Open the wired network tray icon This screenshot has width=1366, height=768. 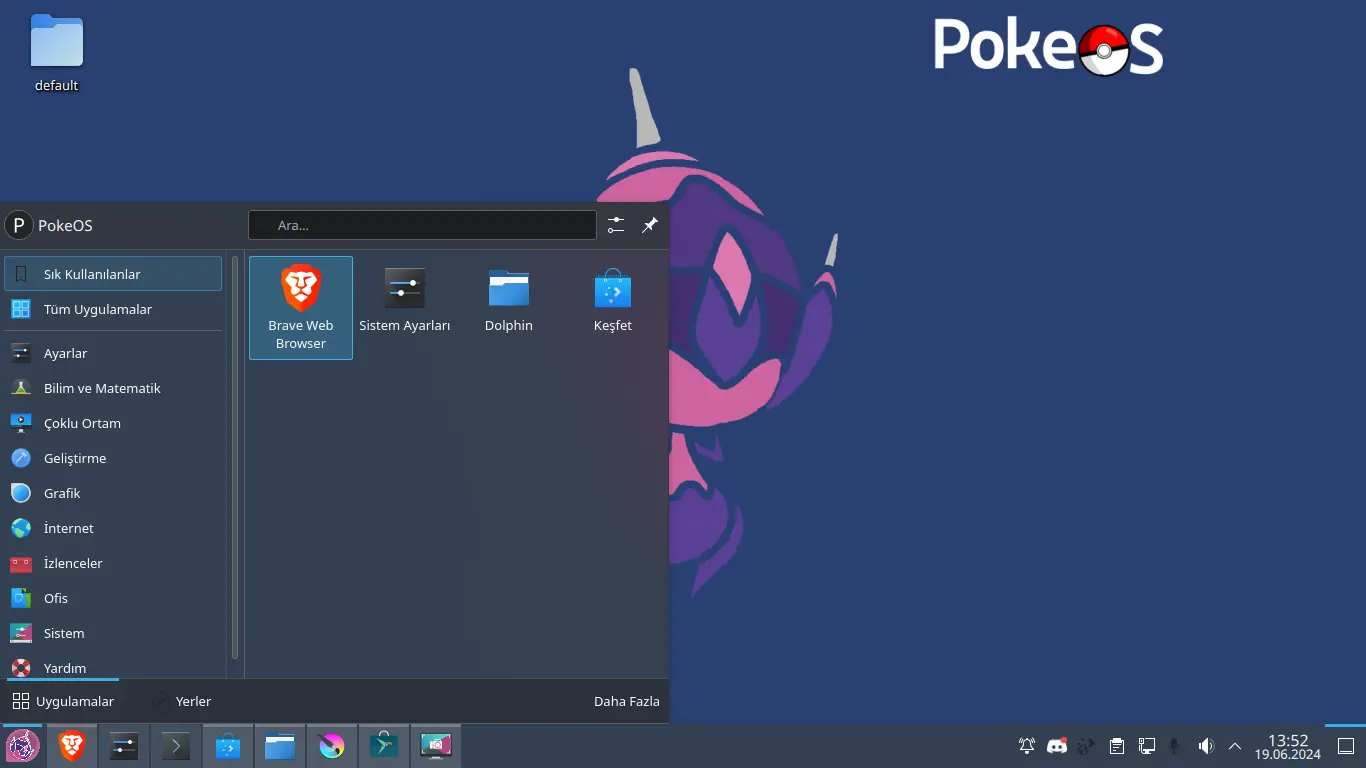tap(1147, 746)
